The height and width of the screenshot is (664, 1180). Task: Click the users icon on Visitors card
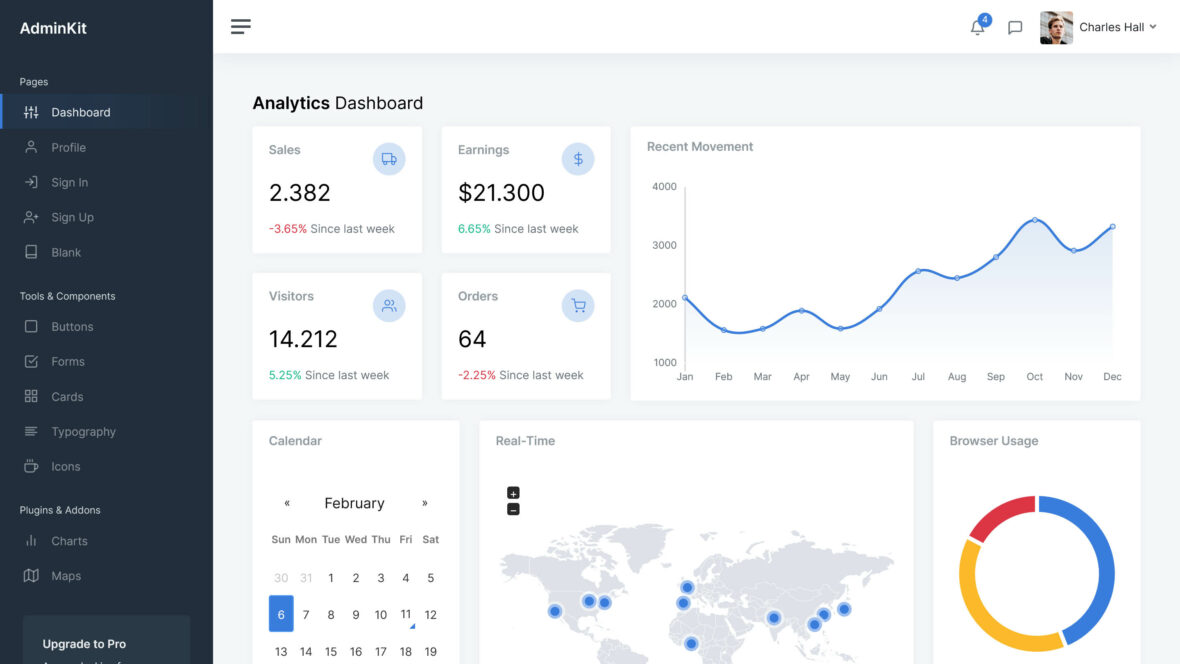388,305
